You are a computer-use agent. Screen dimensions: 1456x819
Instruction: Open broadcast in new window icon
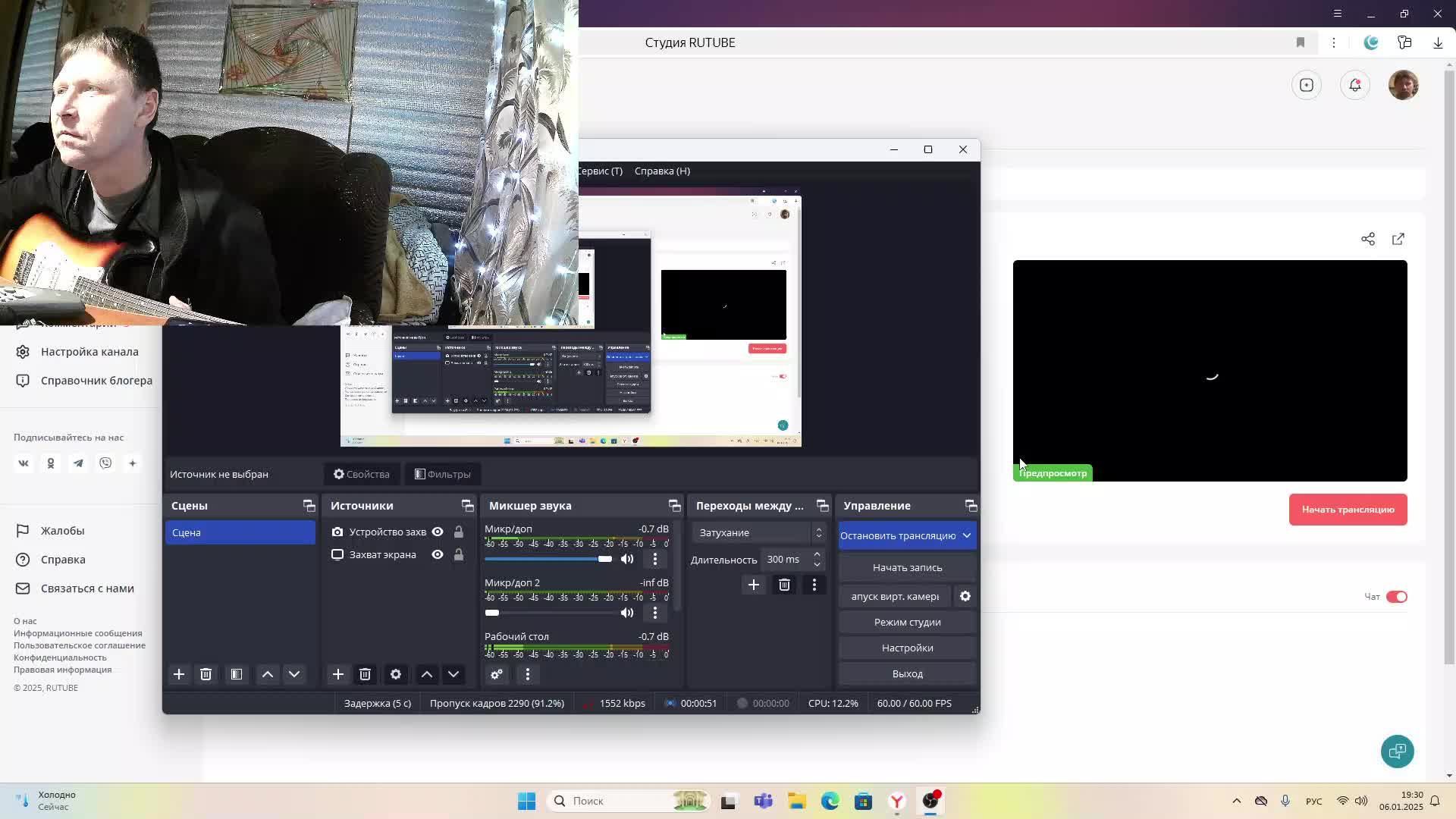tap(1398, 239)
